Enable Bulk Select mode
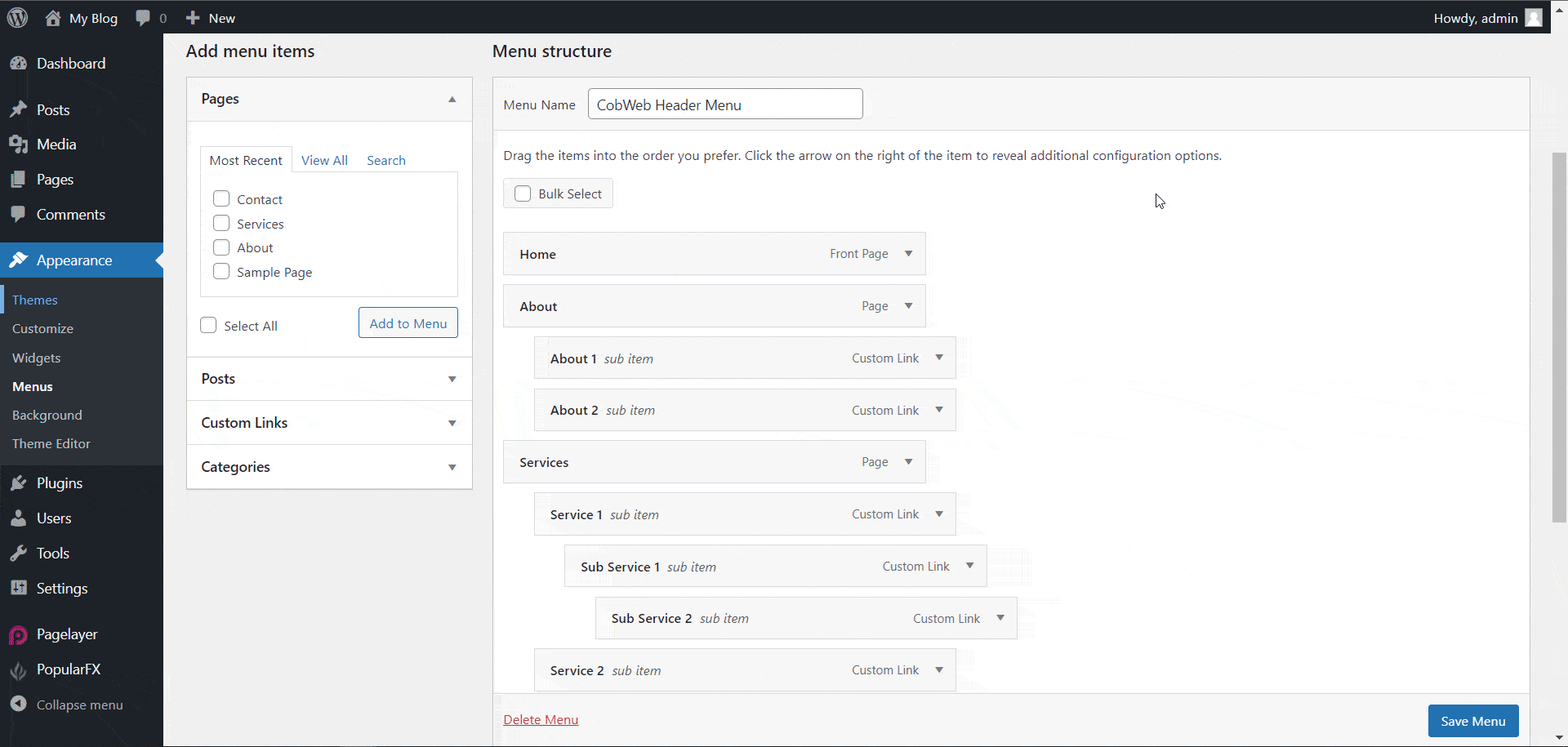Screen dimensions: 1568x747 [x=523, y=193]
